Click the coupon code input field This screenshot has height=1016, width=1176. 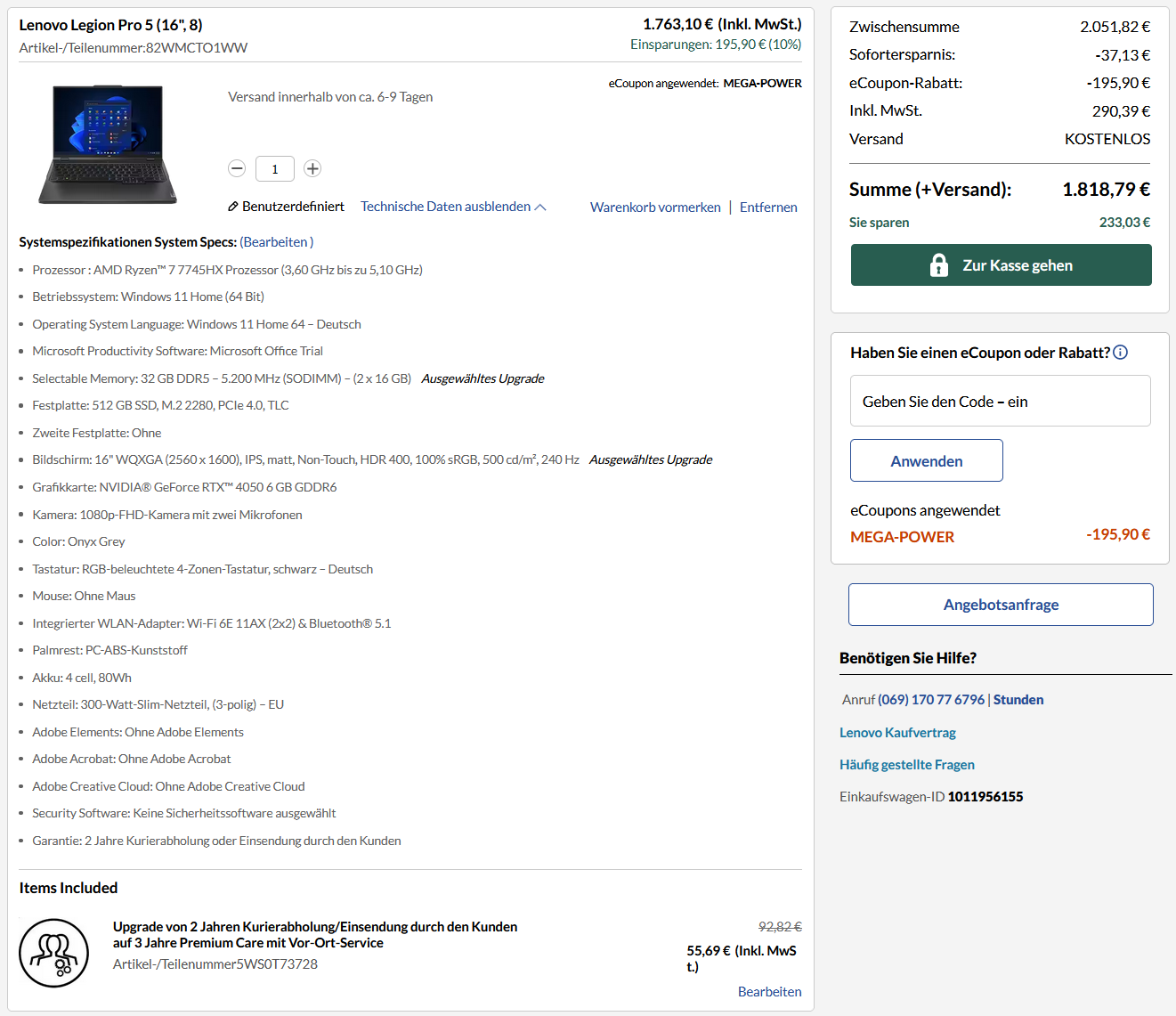coord(1000,401)
